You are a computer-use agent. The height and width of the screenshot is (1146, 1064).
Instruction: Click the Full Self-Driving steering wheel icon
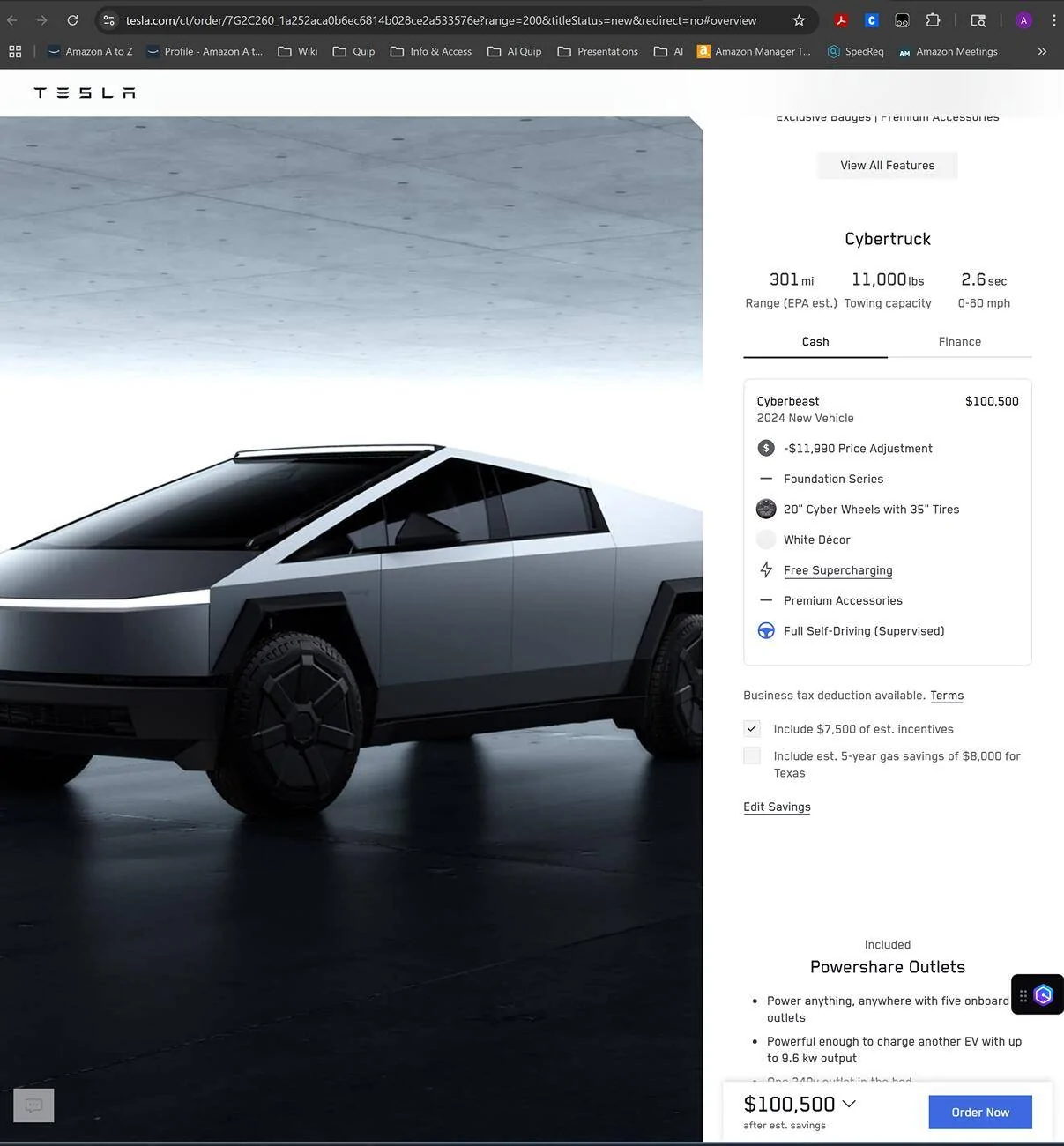coord(766,630)
